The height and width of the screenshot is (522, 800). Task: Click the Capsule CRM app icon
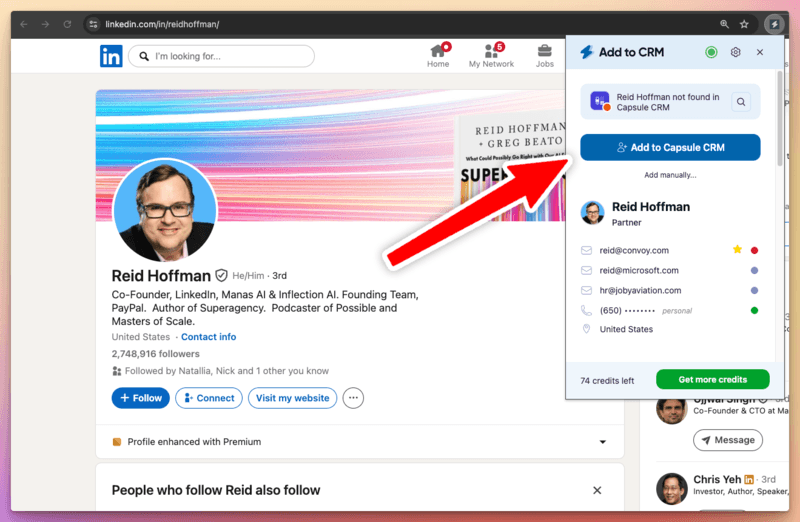[600, 101]
